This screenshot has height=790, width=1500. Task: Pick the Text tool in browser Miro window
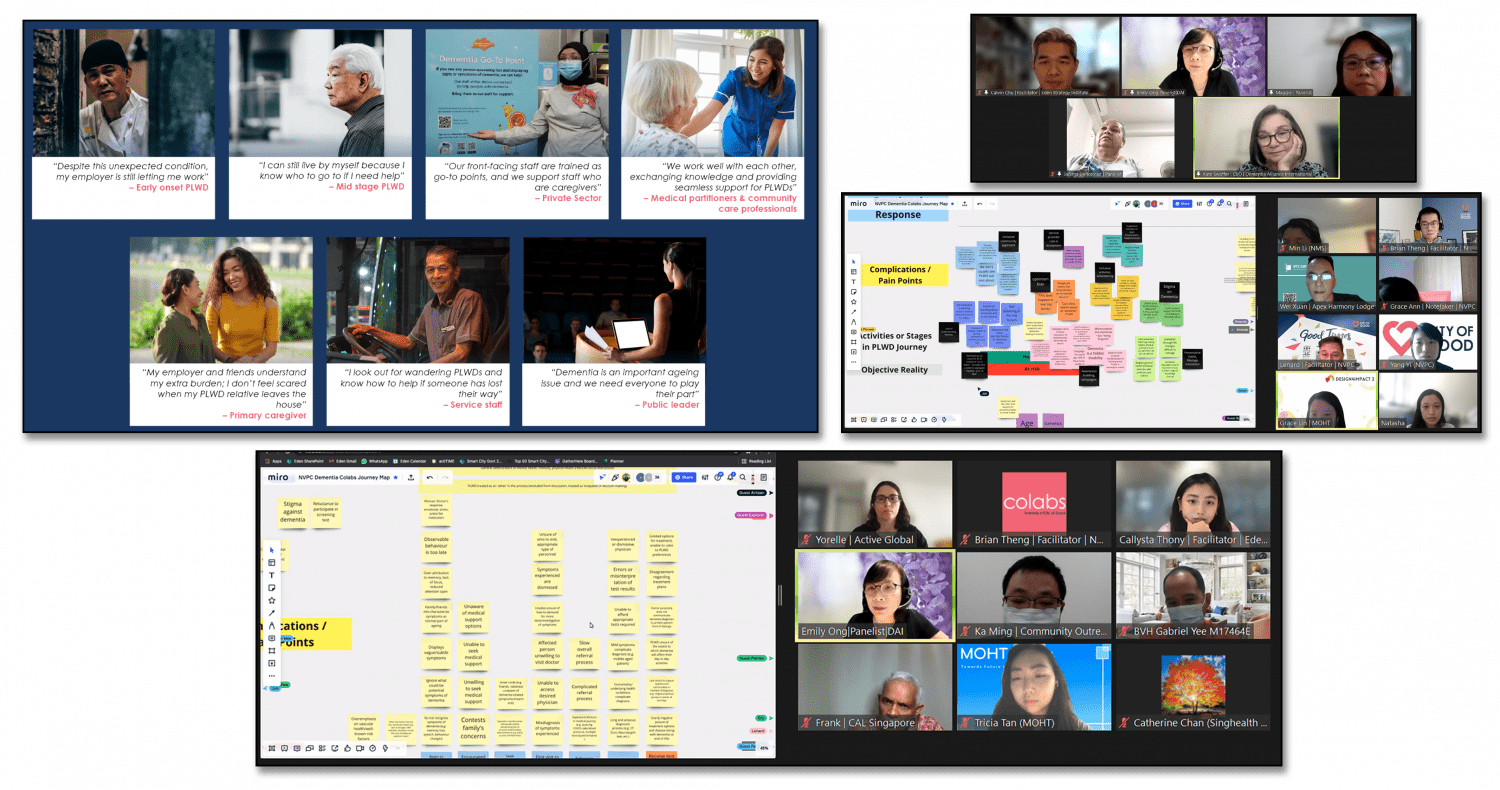pyautogui.click(x=272, y=575)
